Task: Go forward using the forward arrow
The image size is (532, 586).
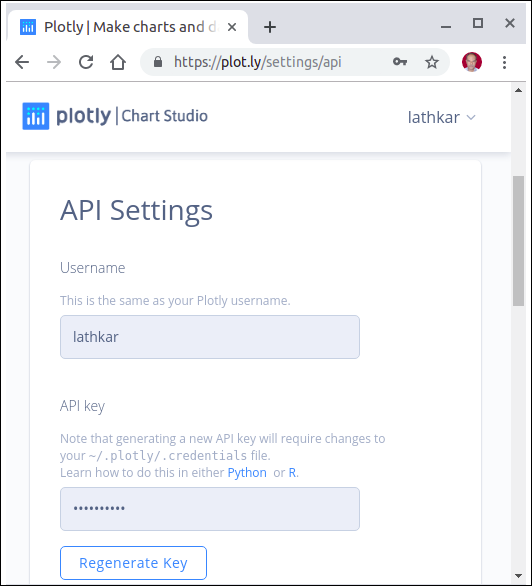Action: (x=54, y=62)
